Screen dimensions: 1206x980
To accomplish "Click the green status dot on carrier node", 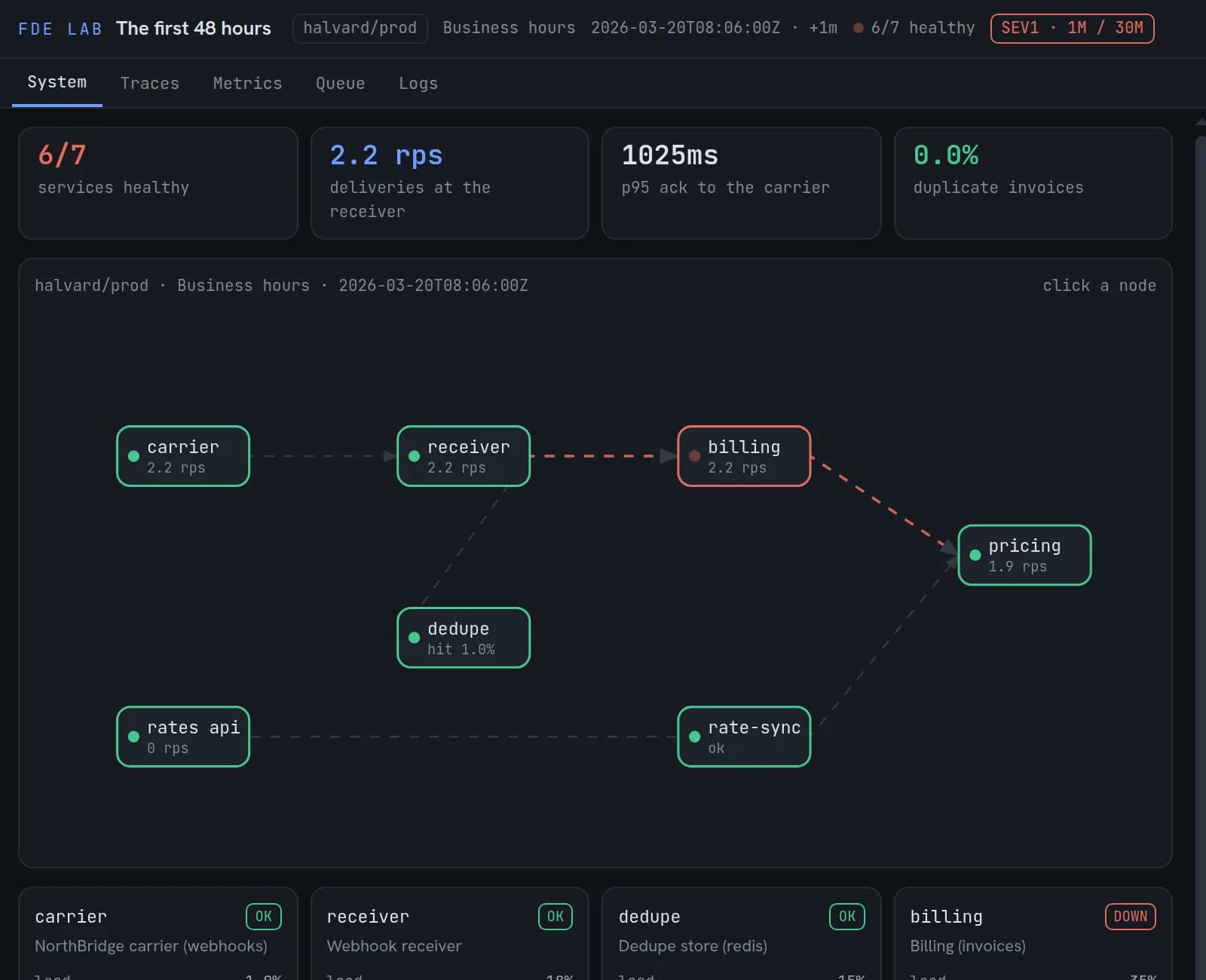I will click(133, 456).
